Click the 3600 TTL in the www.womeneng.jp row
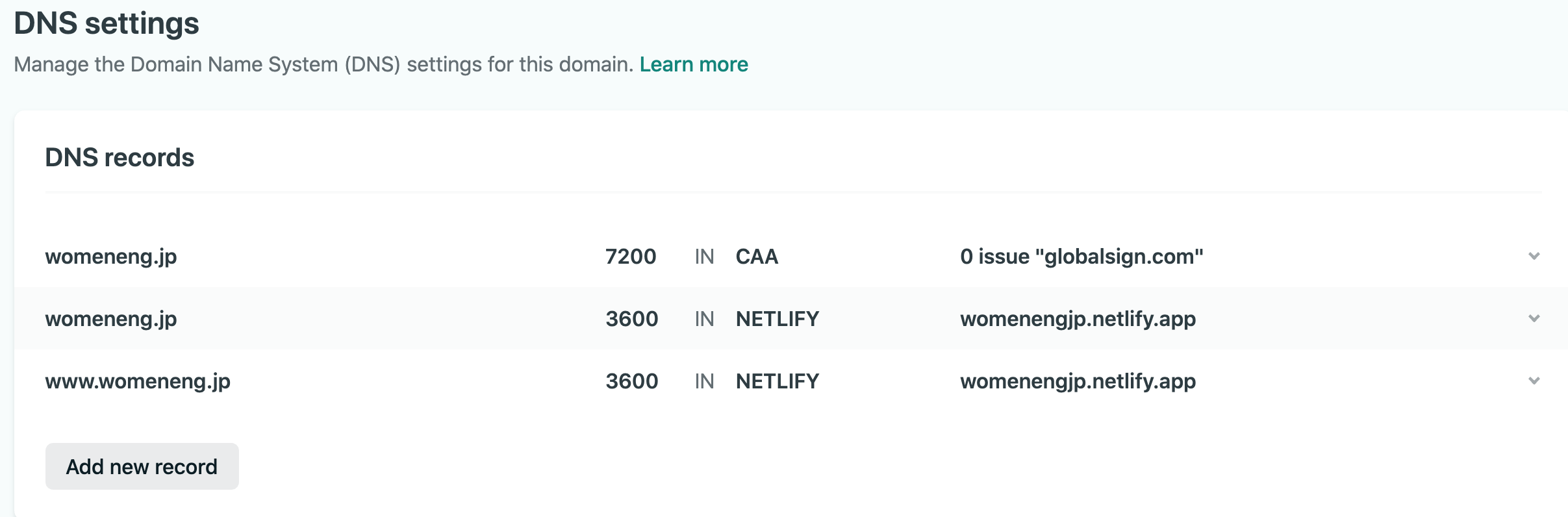Screen dimensions: 1568x517 [632, 381]
